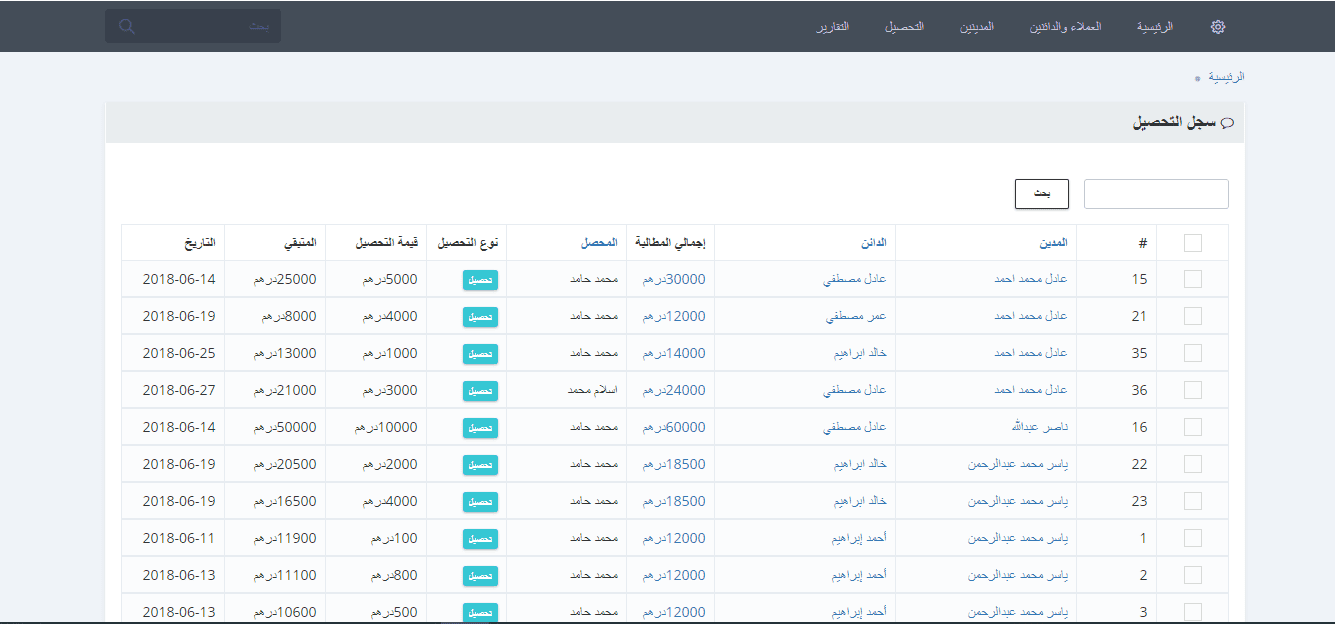1335x624 pixels.
Task: Sort by the المحصل column header
Action: [598, 243]
